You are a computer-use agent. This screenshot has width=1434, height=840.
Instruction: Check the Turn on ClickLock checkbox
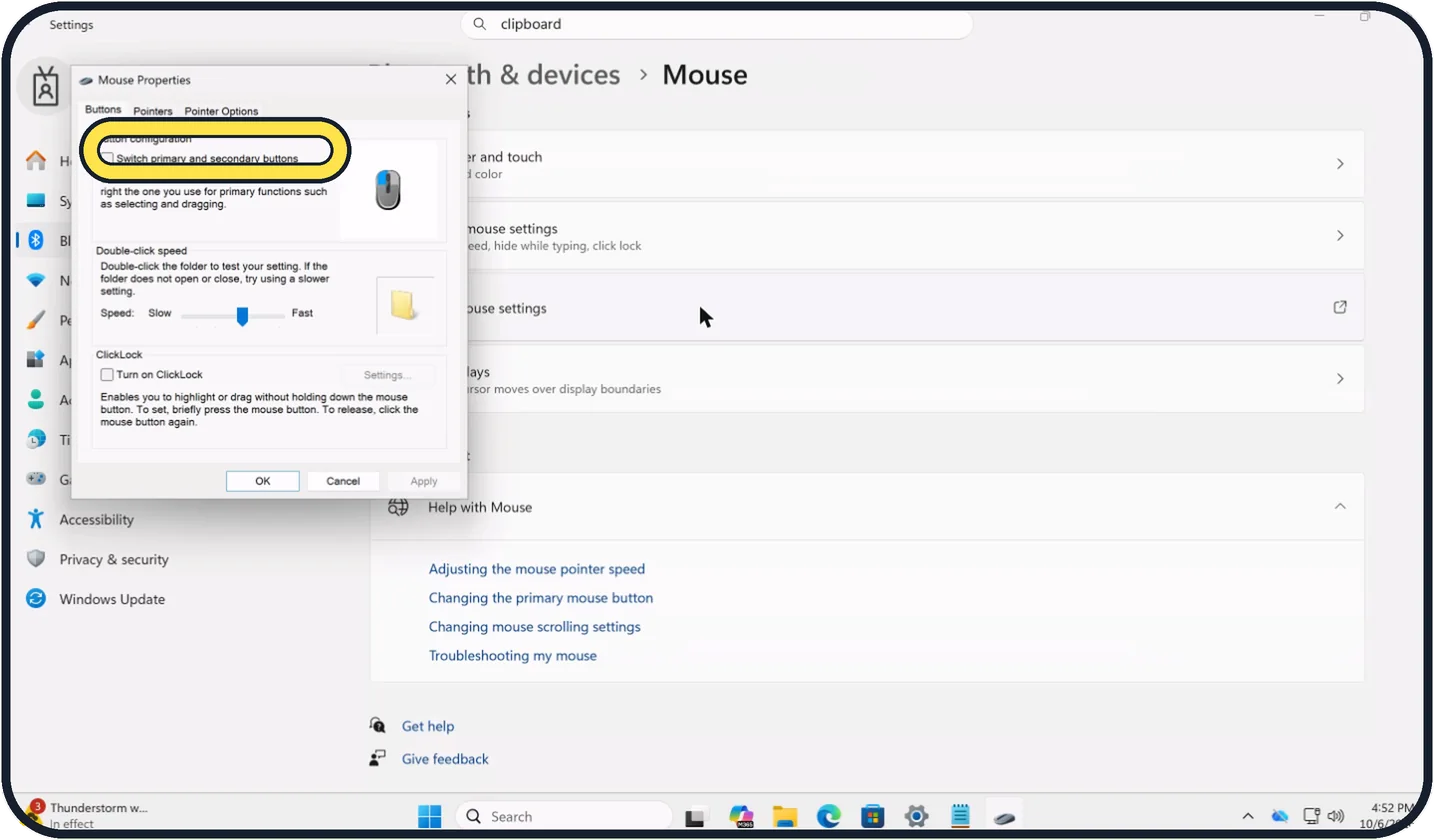tap(107, 374)
